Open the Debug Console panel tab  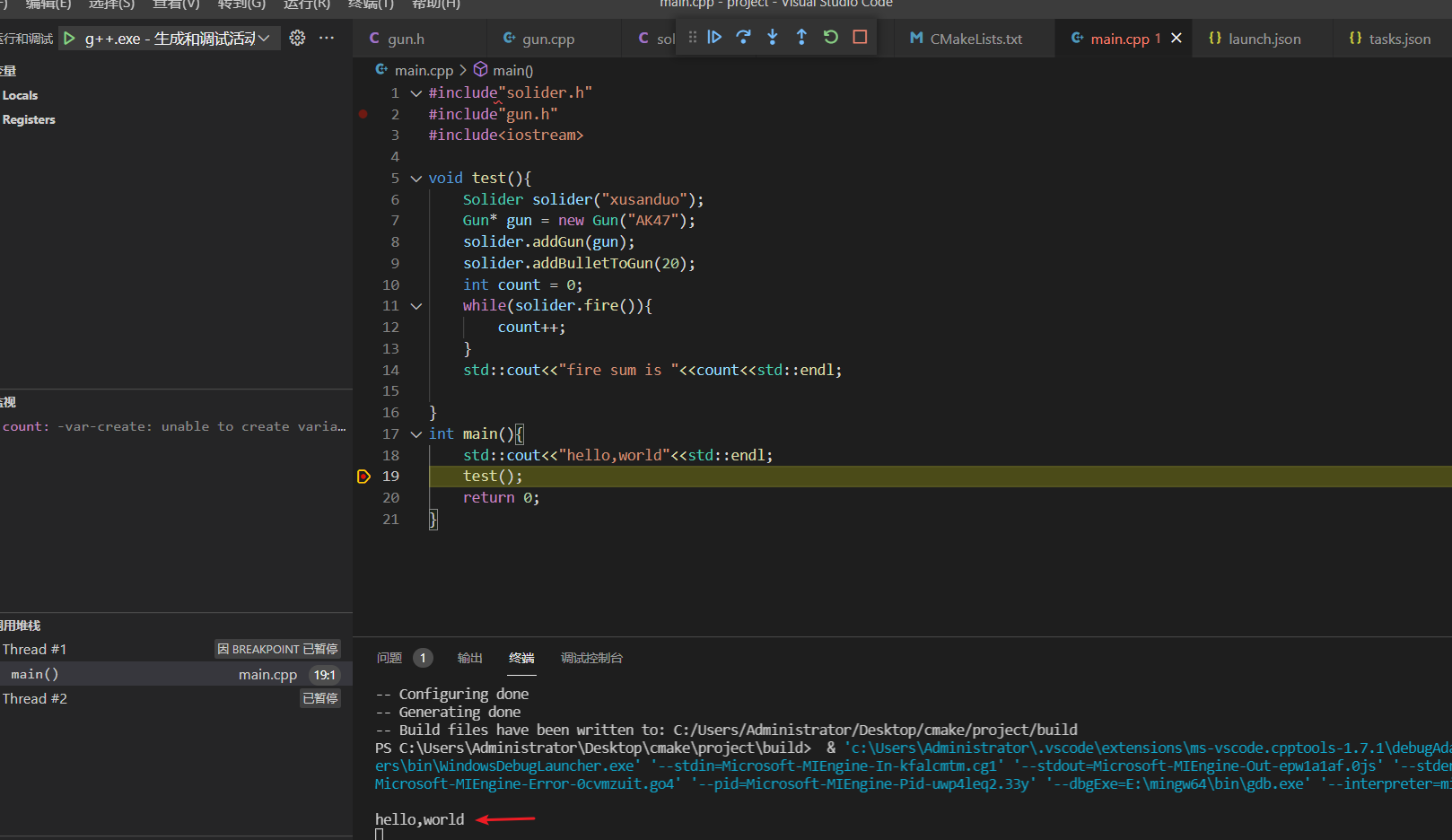(591, 658)
